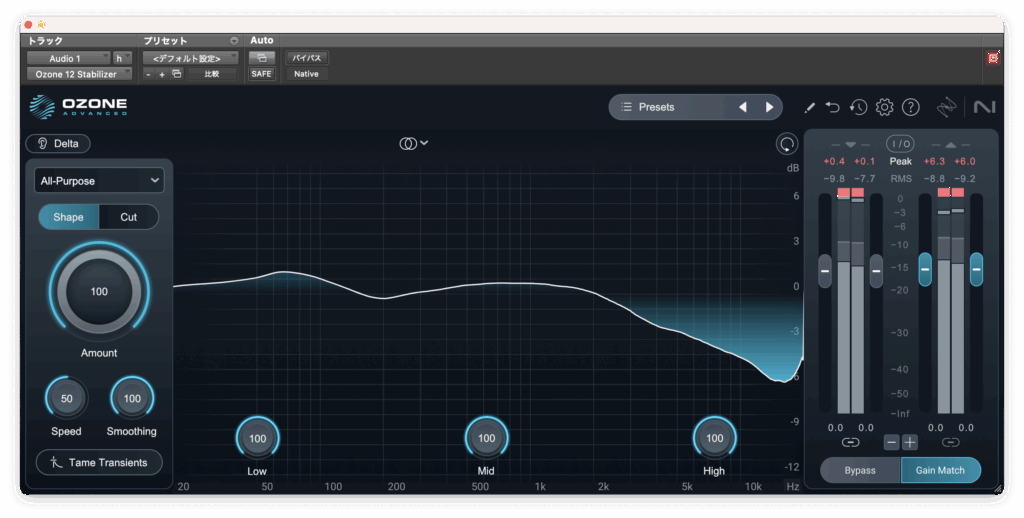This screenshot has height=518, width=1024.
Task: Open the stereo channel mode dropdown
Action: point(413,143)
